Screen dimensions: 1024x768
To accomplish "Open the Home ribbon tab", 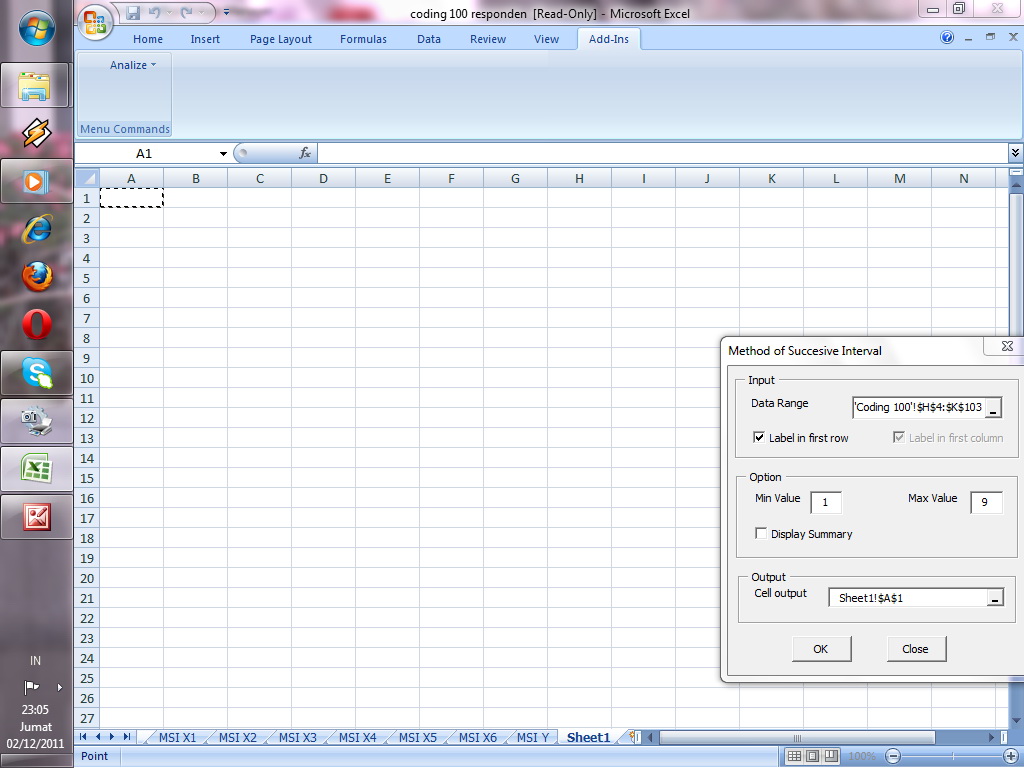I will tap(148, 39).
